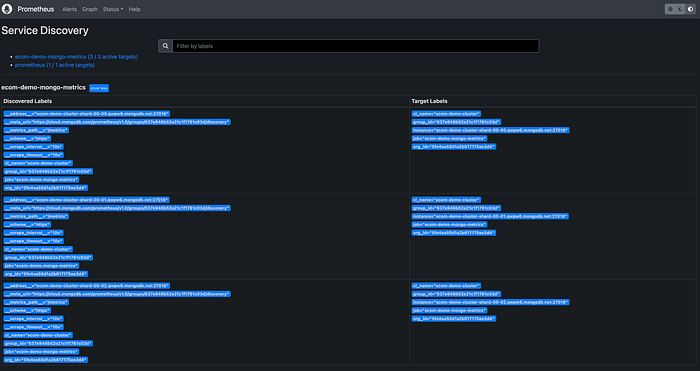Click the shard-00-01 instance target label
This screenshot has height=371, width=700.
[490, 216]
